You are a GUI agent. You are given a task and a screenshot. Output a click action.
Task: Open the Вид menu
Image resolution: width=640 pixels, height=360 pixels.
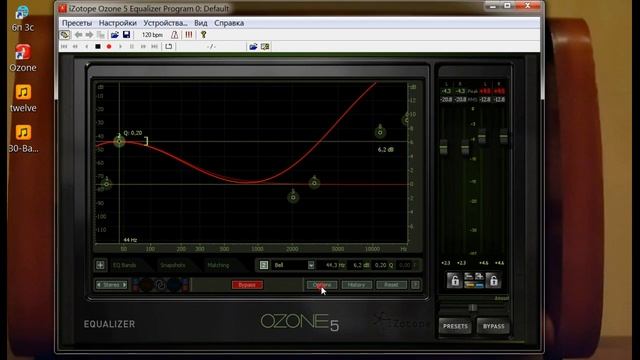coord(200,23)
